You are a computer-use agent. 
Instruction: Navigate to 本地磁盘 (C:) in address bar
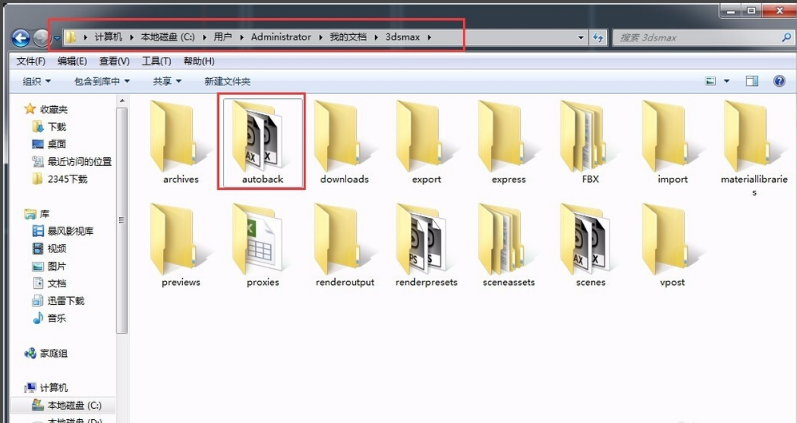click(167, 37)
